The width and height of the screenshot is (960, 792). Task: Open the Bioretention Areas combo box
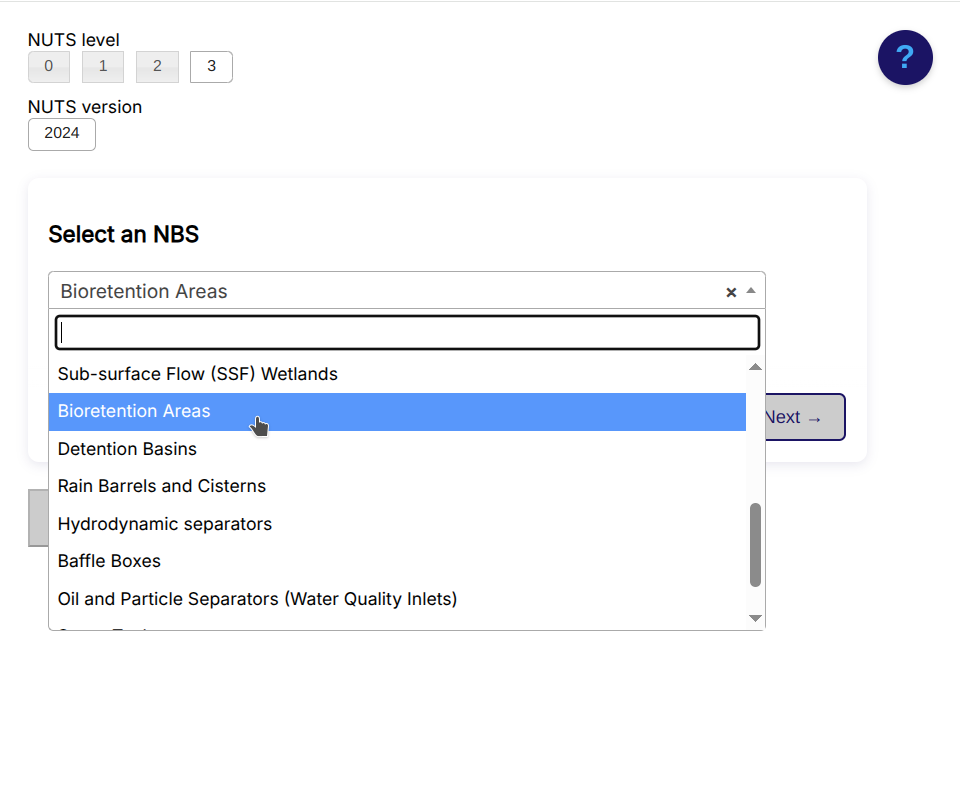(x=300, y=291)
